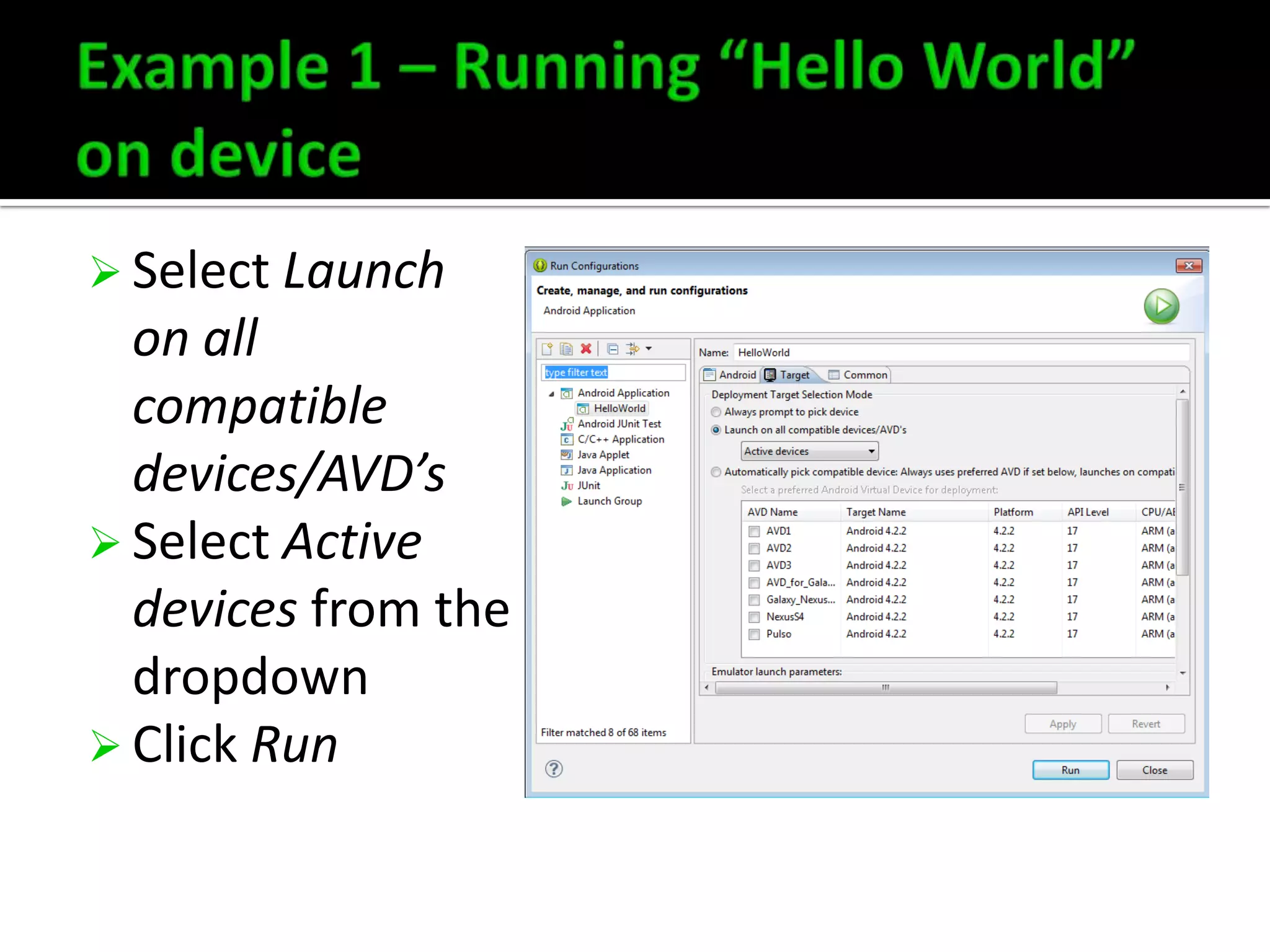Click the Name field containing HelloWorld
1270x952 pixels.
tap(961, 353)
